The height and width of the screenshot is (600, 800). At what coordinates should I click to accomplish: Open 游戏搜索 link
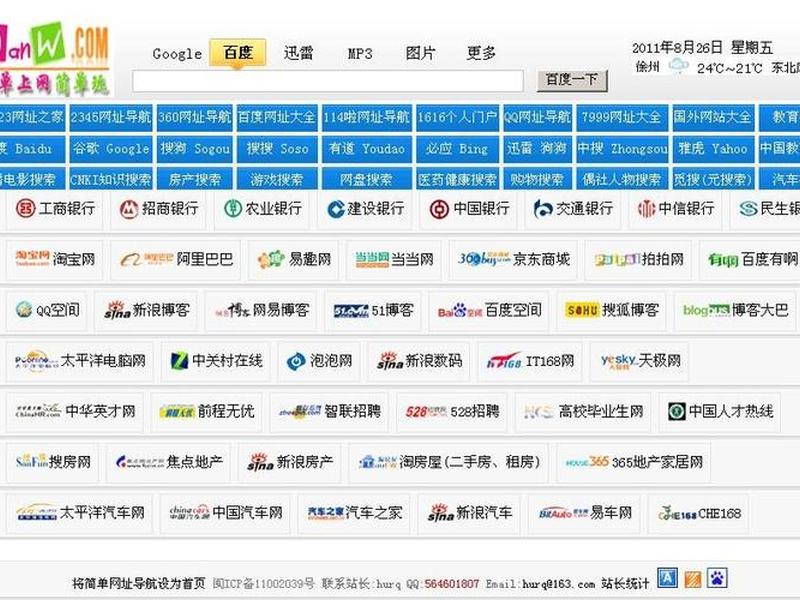[277, 179]
